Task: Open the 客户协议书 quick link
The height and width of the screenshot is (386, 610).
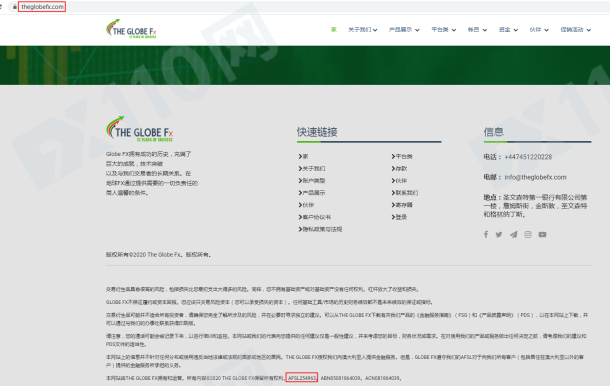Action: [x=315, y=217]
